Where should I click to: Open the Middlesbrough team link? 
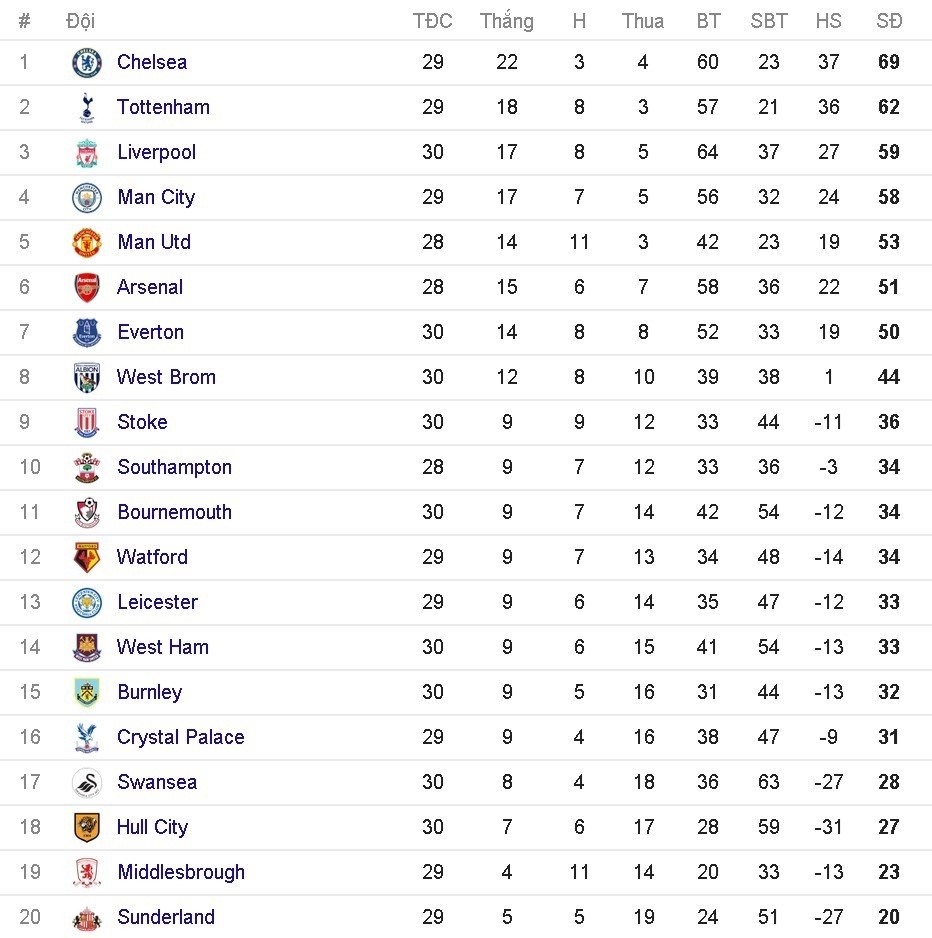pos(180,872)
